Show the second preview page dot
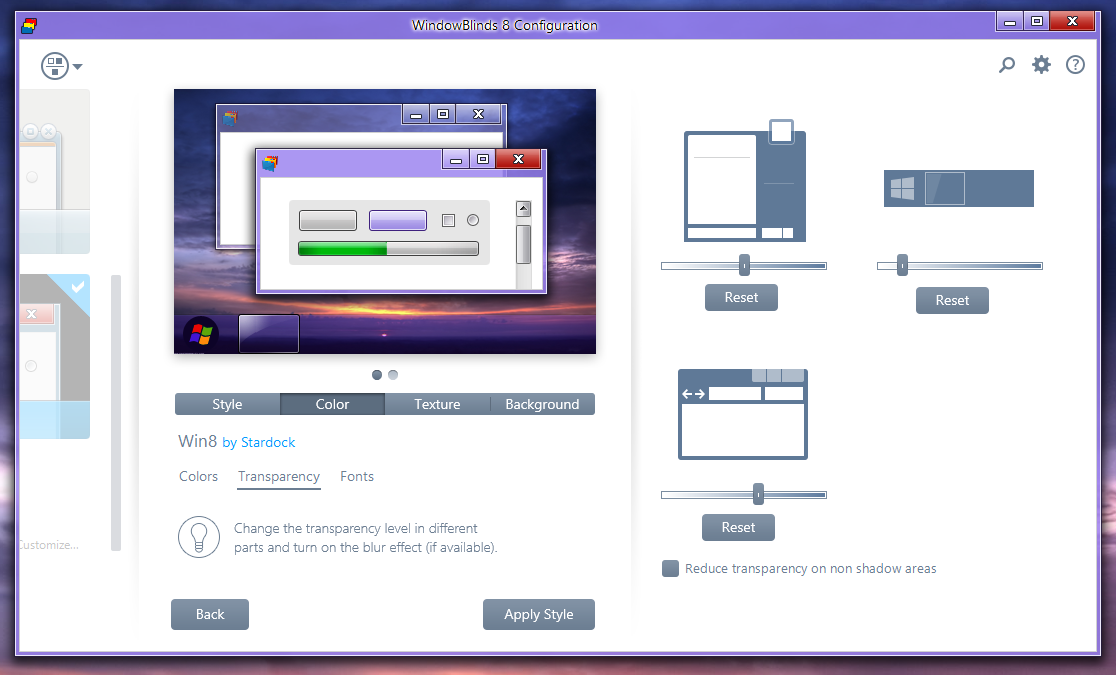1116x675 pixels. [x=393, y=375]
